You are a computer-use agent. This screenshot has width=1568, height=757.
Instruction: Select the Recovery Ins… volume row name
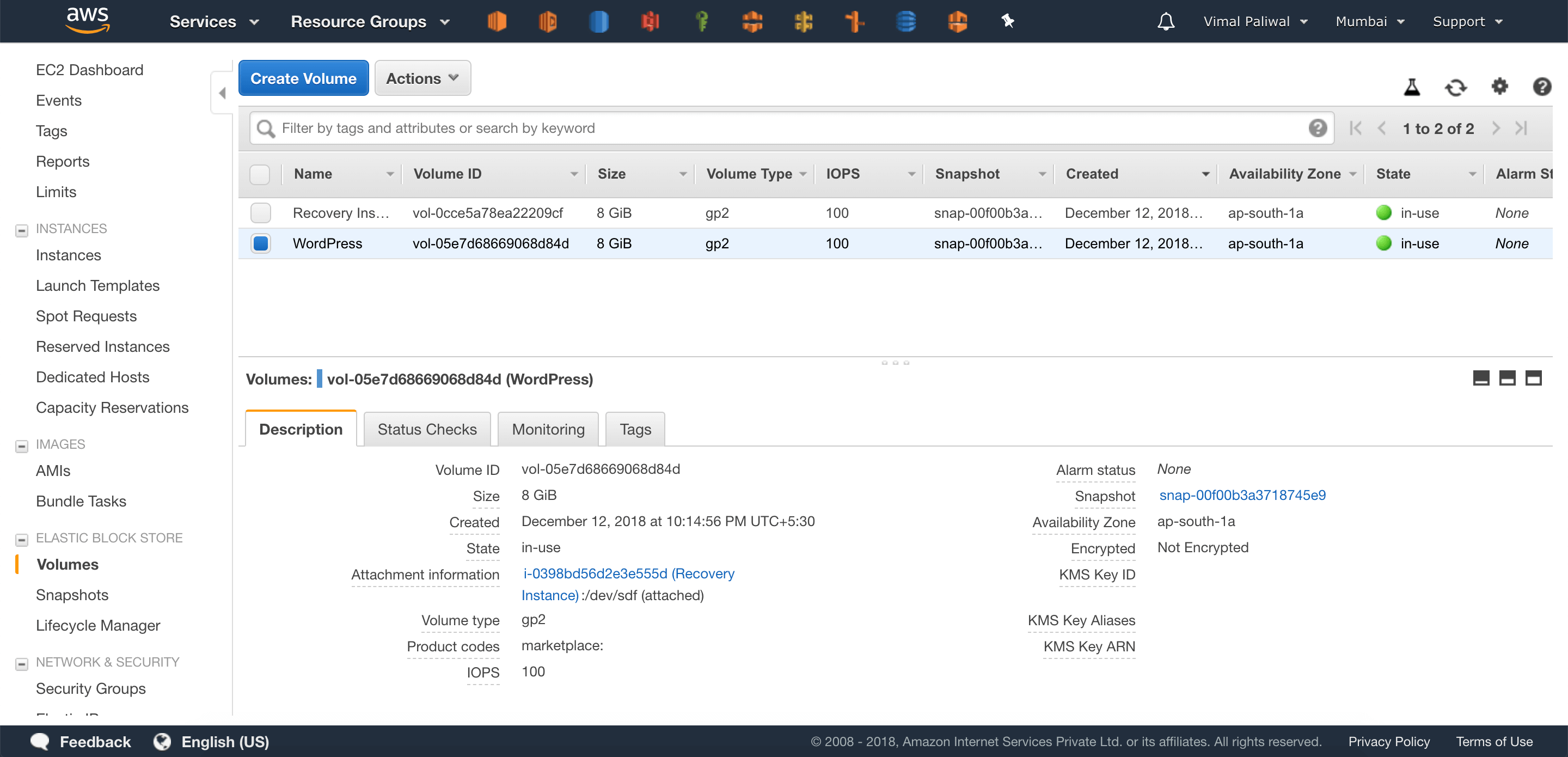pyautogui.click(x=340, y=212)
